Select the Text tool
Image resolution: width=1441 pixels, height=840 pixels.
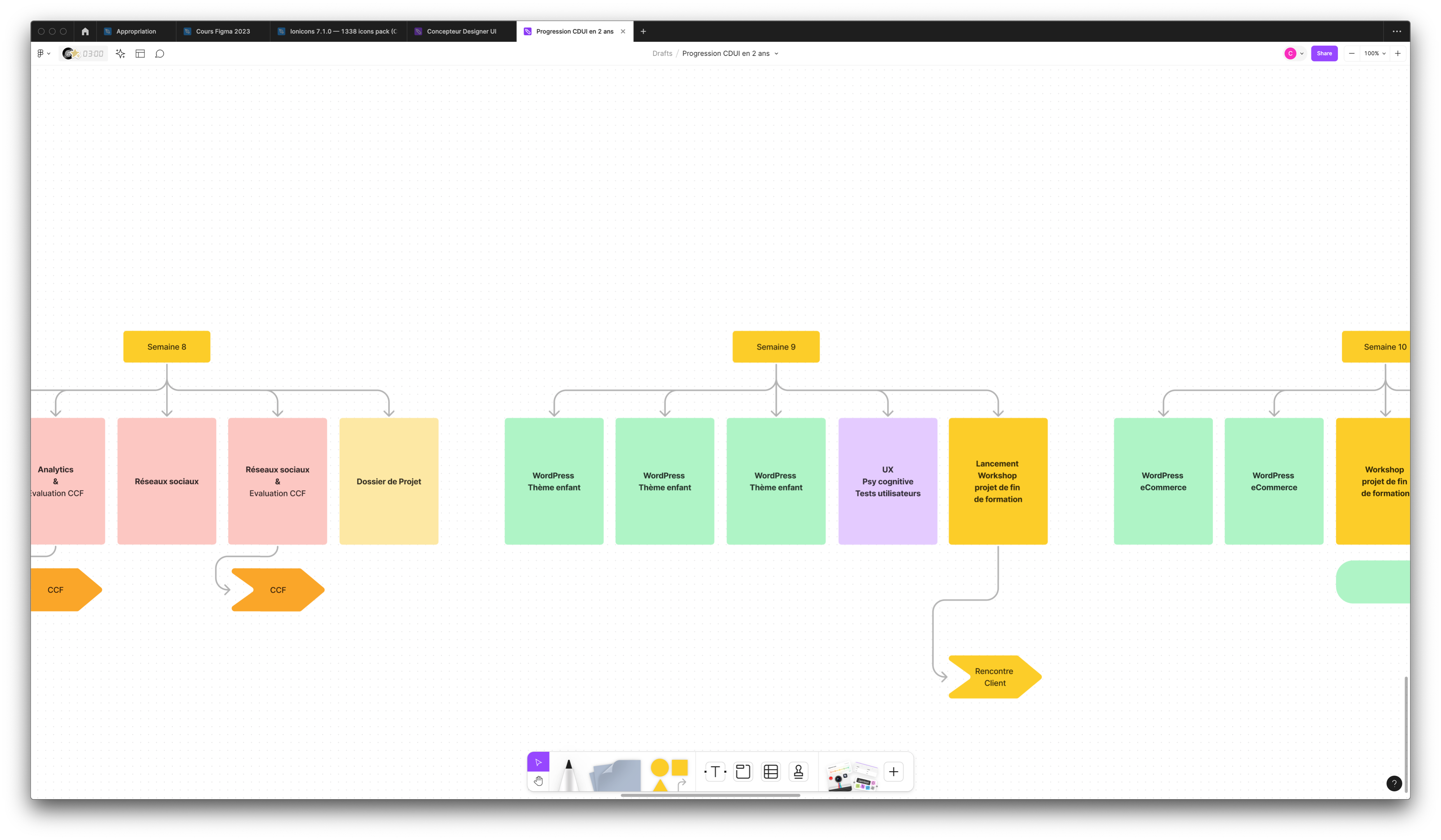(715, 772)
